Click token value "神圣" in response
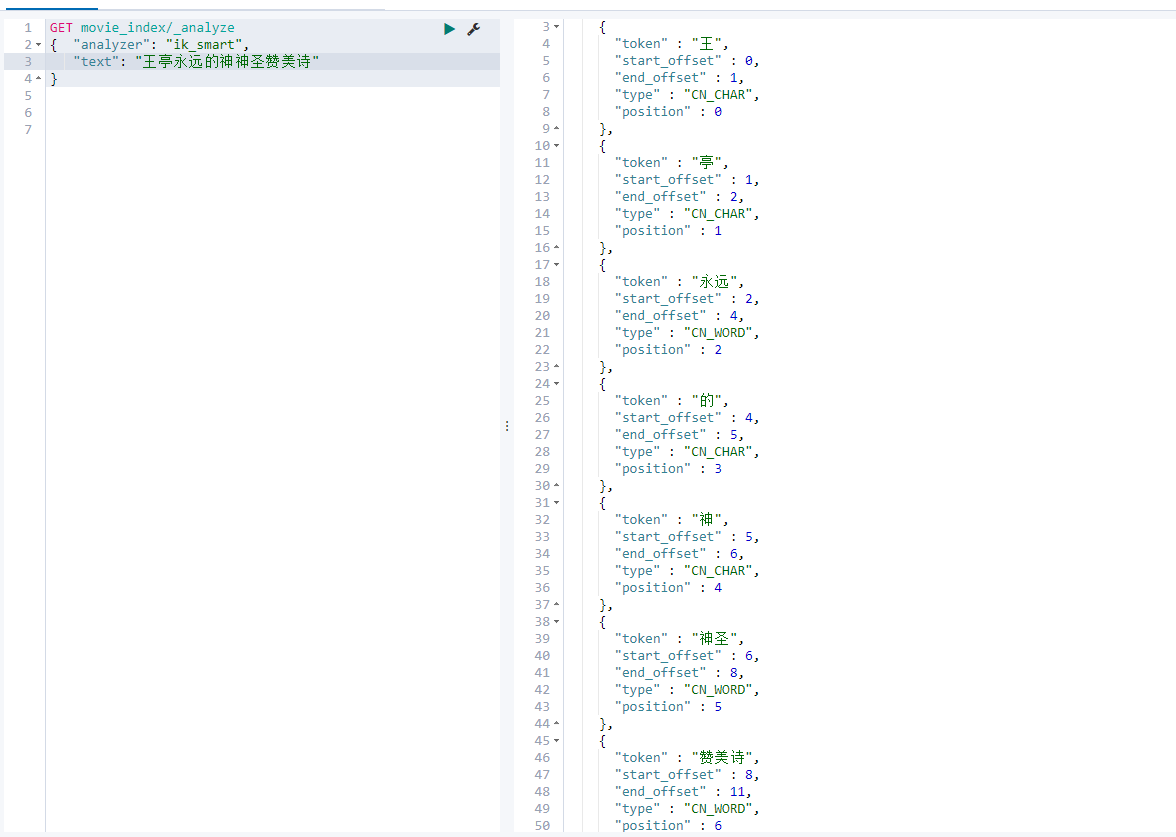 pyautogui.click(x=714, y=639)
